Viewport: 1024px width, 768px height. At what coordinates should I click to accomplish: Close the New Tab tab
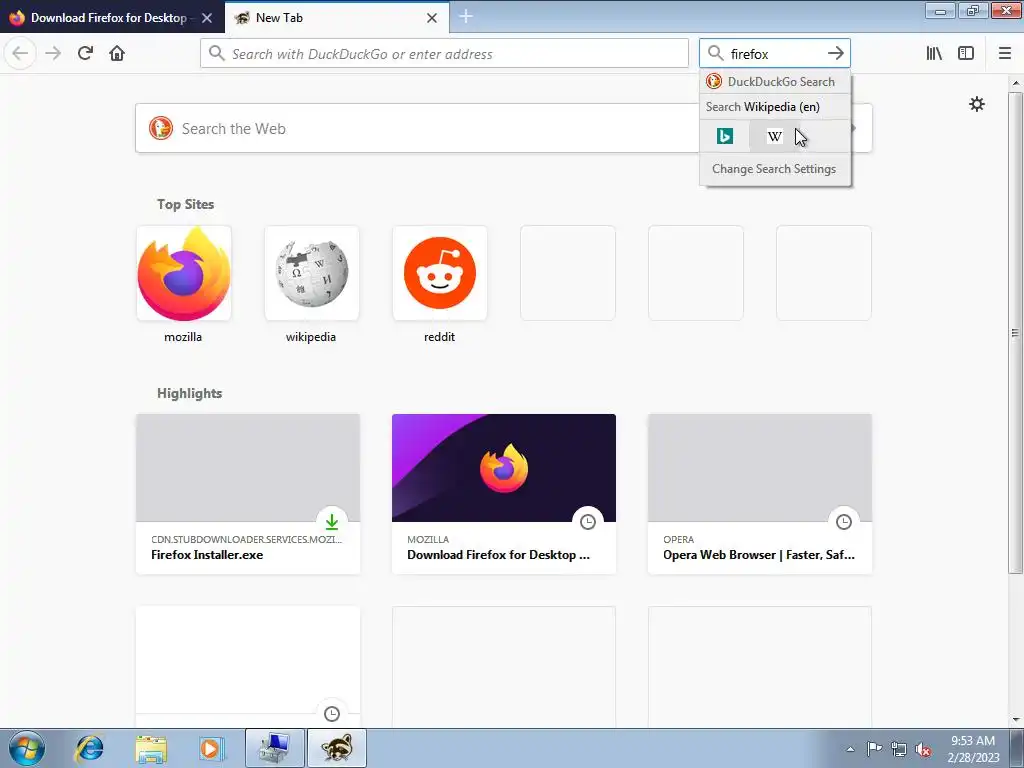click(432, 18)
